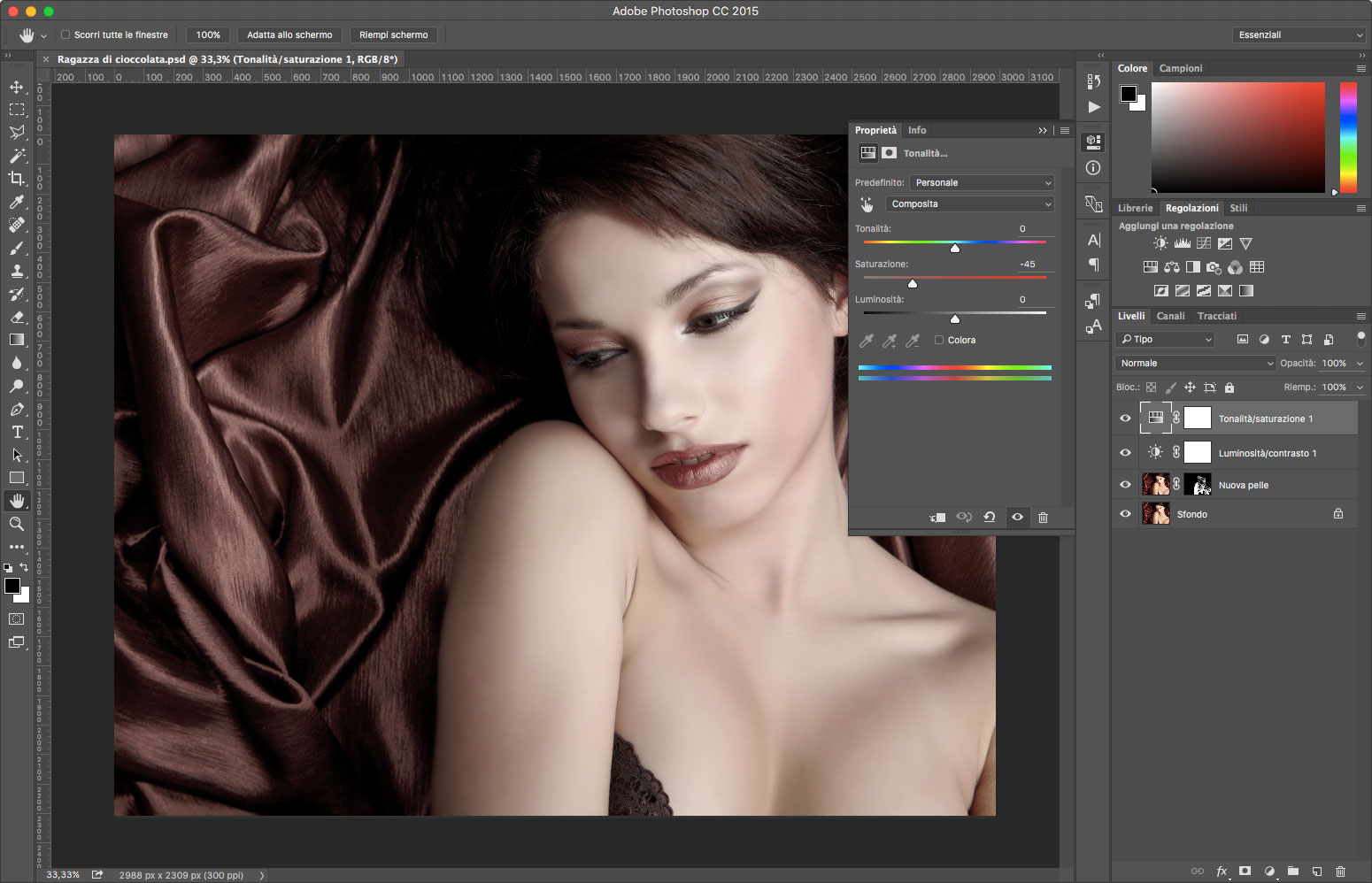Select the Magic Wand tool
This screenshot has width=1372, height=883.
point(17,156)
